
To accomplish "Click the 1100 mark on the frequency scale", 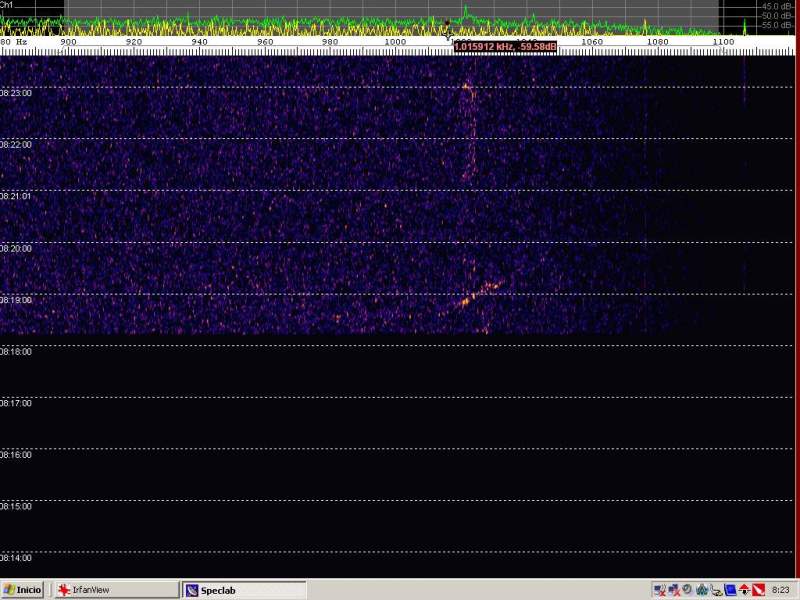I will [x=723, y=42].
